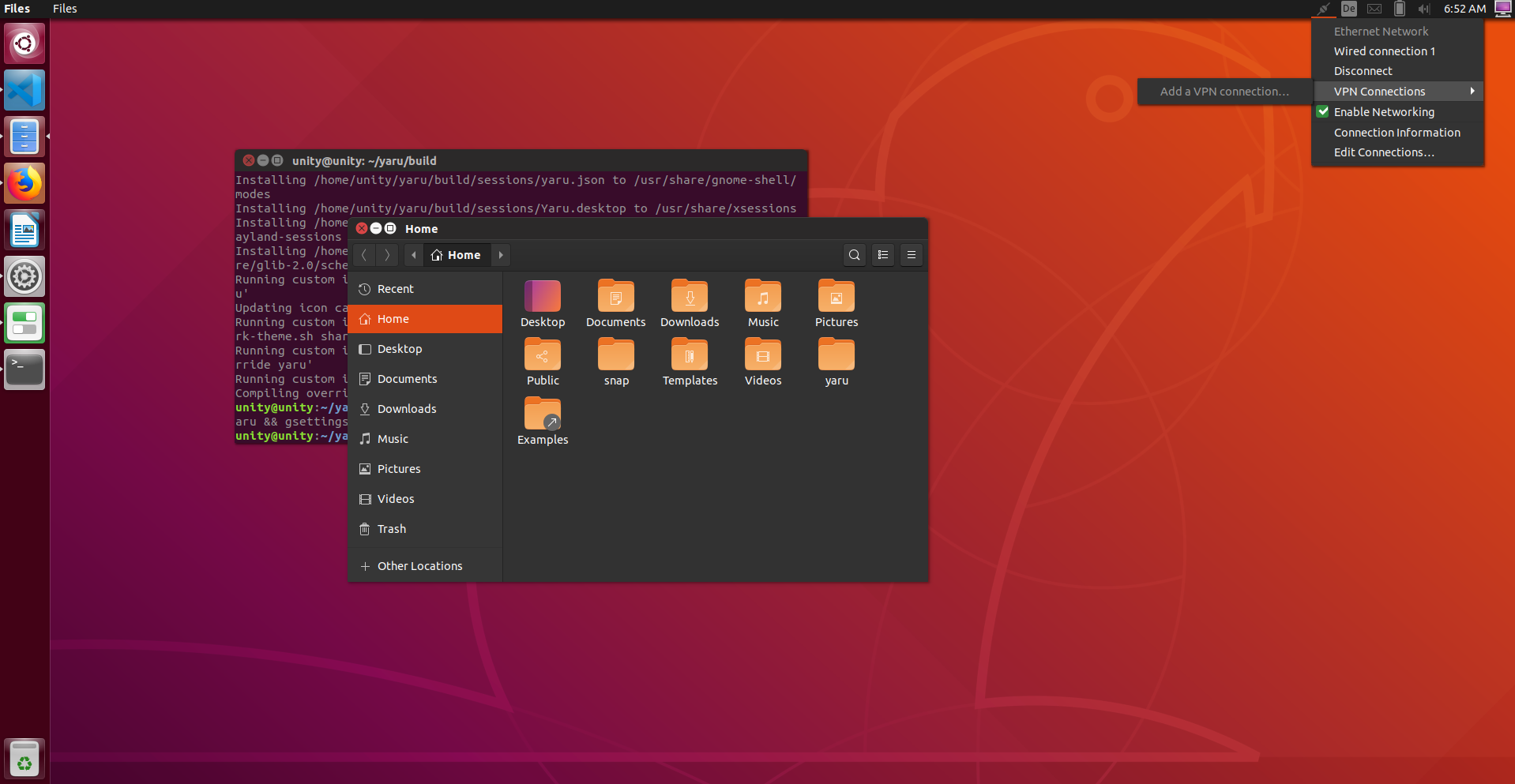Click the terminal title unity@unity: ~/yaru/build
The height and width of the screenshot is (784, 1515).
point(364,161)
